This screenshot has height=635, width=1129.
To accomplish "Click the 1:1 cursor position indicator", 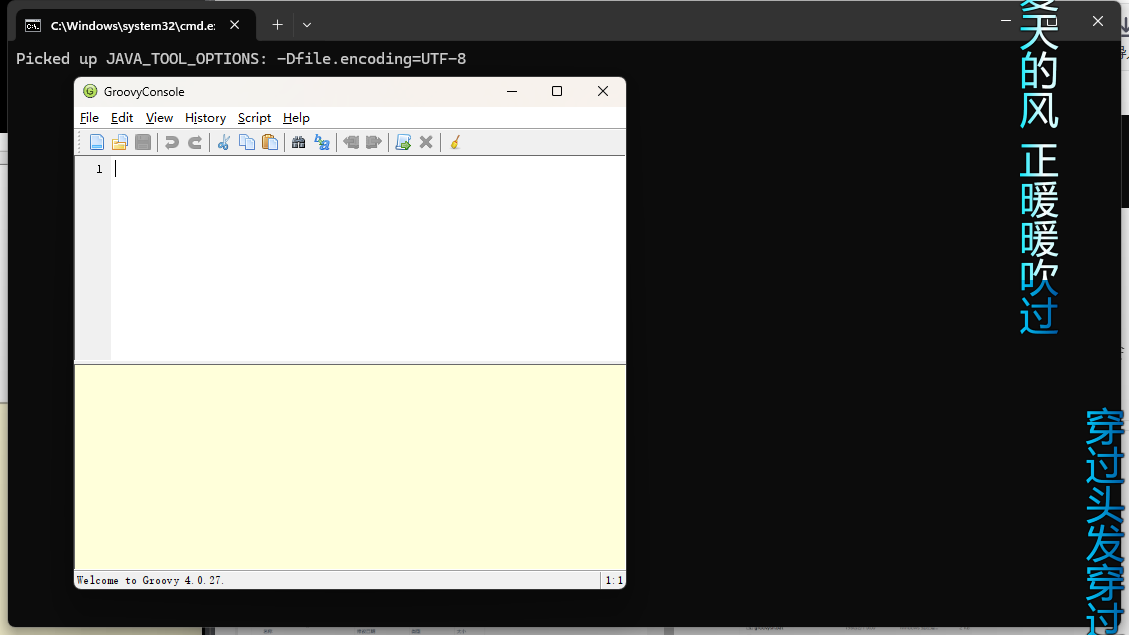I will [614, 580].
